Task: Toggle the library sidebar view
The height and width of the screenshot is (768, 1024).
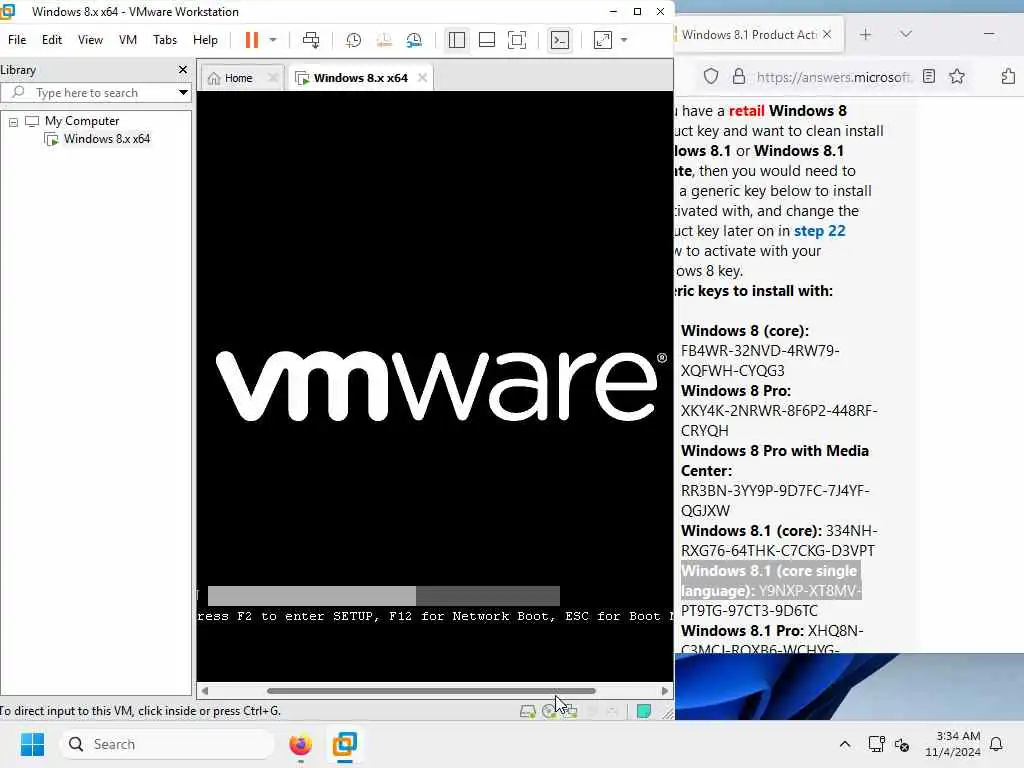Action: [x=456, y=40]
